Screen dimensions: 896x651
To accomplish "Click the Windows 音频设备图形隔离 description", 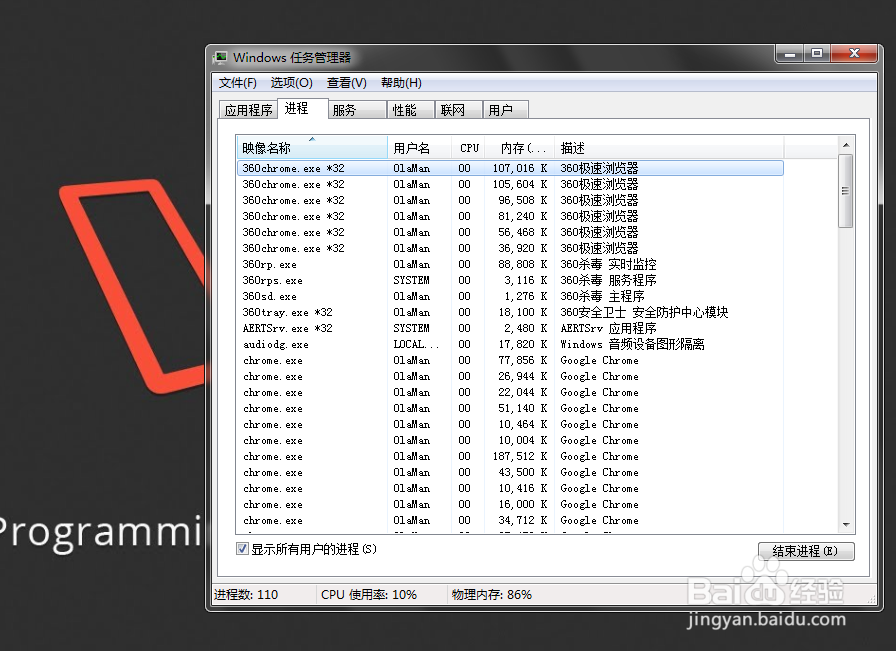I will point(632,344).
